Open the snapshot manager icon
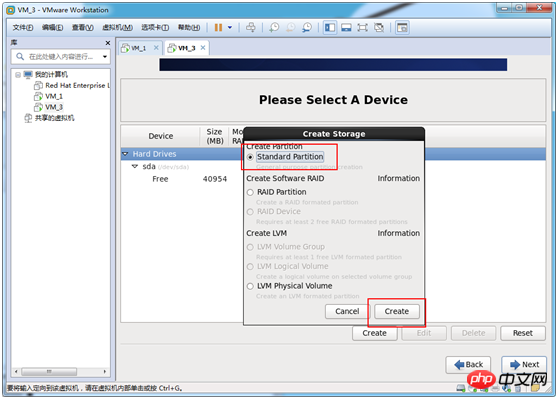This screenshot has height=399, width=558. (x=307, y=27)
